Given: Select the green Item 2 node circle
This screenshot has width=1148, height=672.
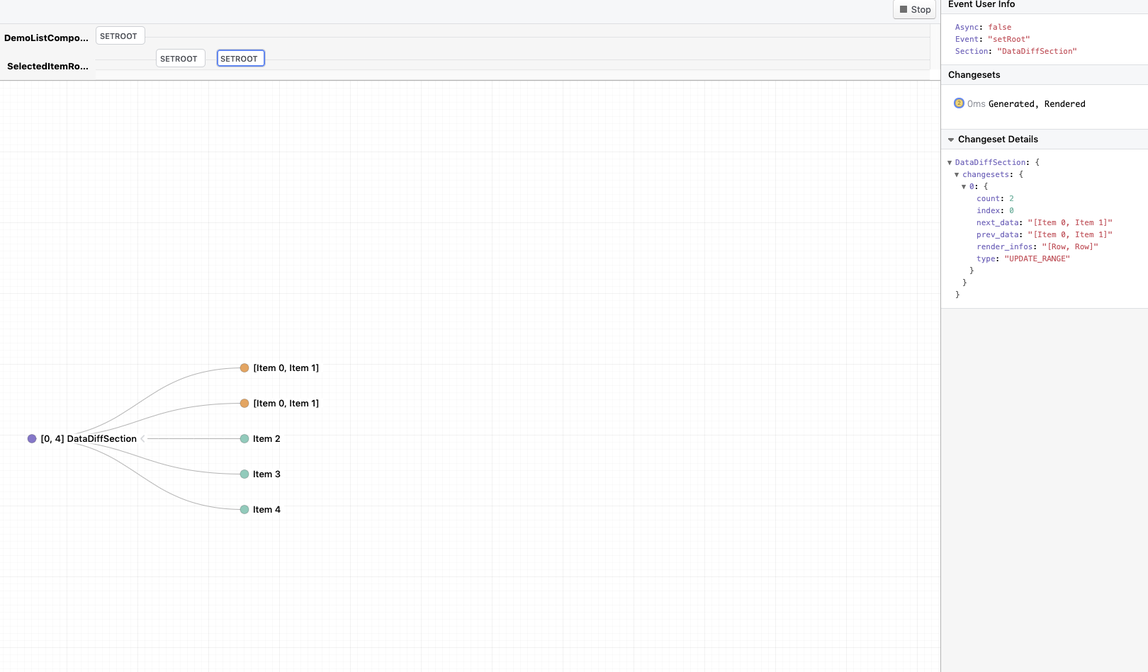Looking at the screenshot, I should tap(244, 439).
